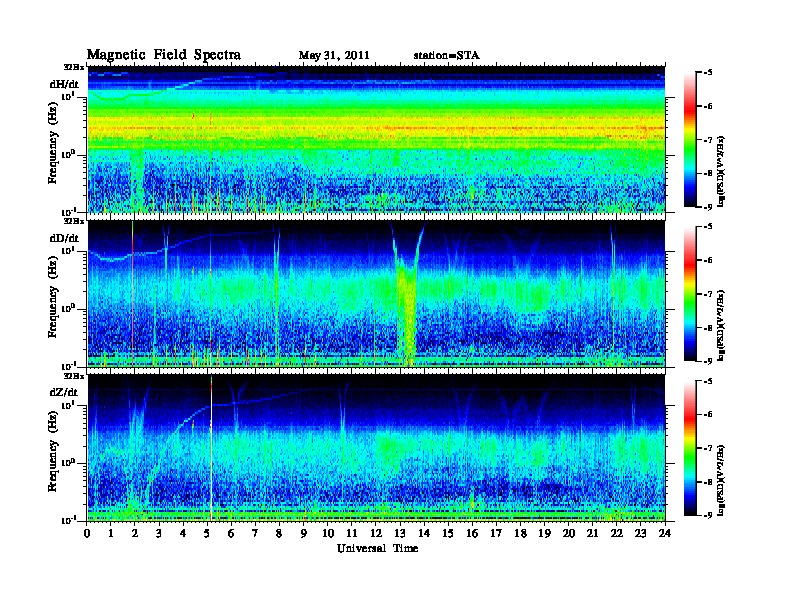Click the "0" tick on the time axis
Viewport: 792px width, 612px height.
[87, 534]
